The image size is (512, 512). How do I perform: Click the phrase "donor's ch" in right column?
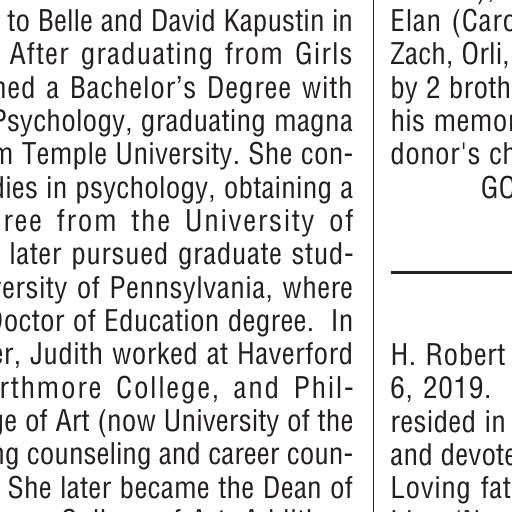coord(451,155)
